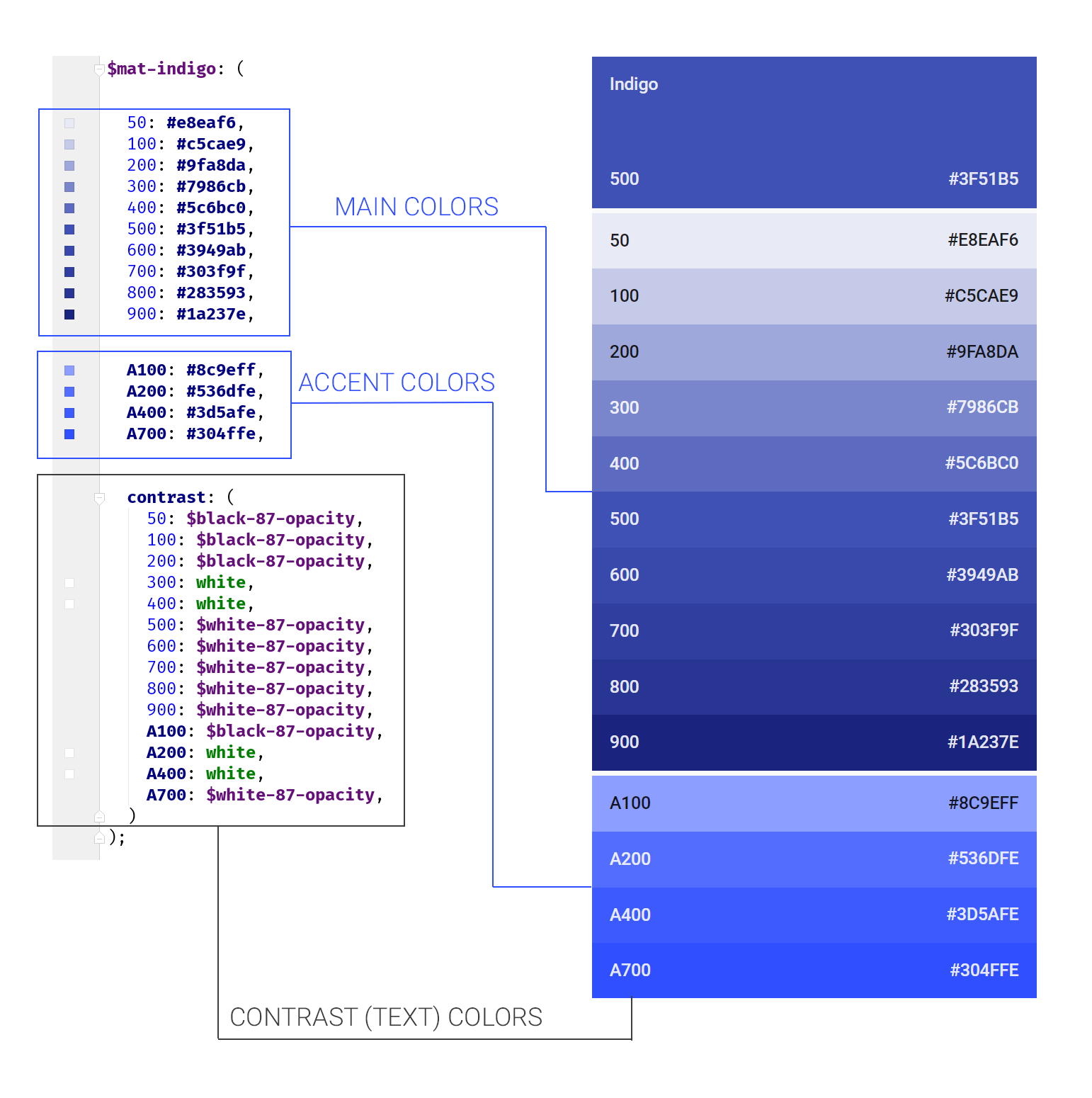Click the color preview square next to 900: #1a237e
Screen dimensions: 1092x1098
click(x=69, y=314)
